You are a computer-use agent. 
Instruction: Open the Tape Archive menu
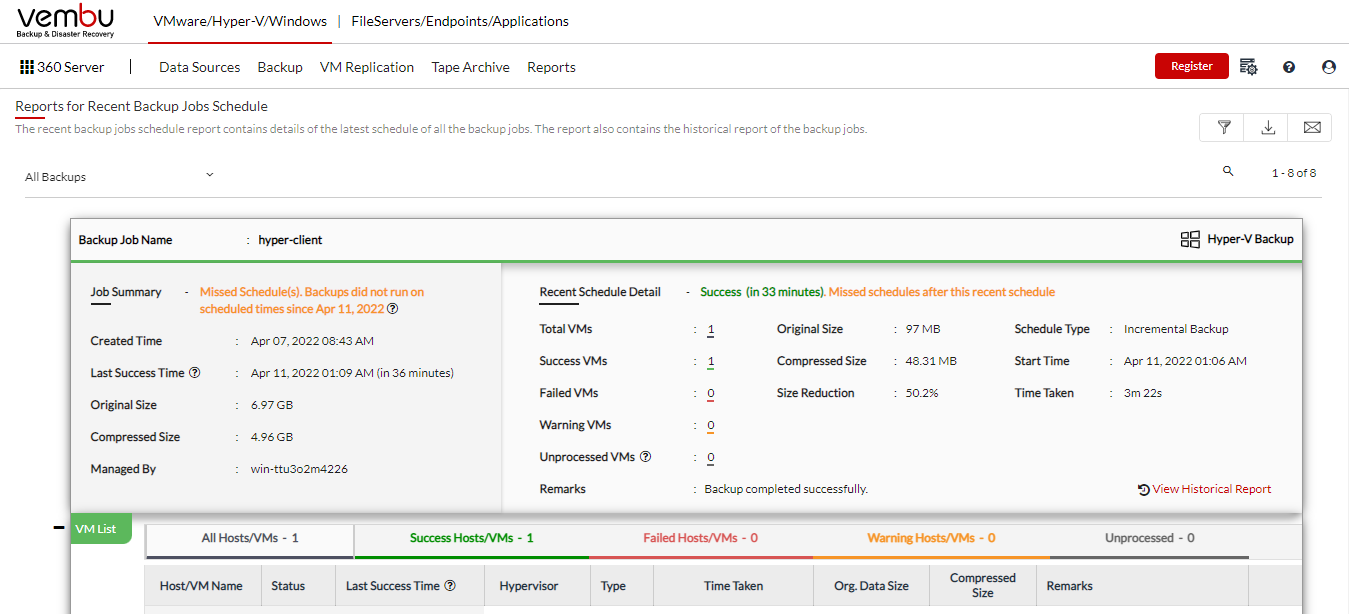coord(471,67)
